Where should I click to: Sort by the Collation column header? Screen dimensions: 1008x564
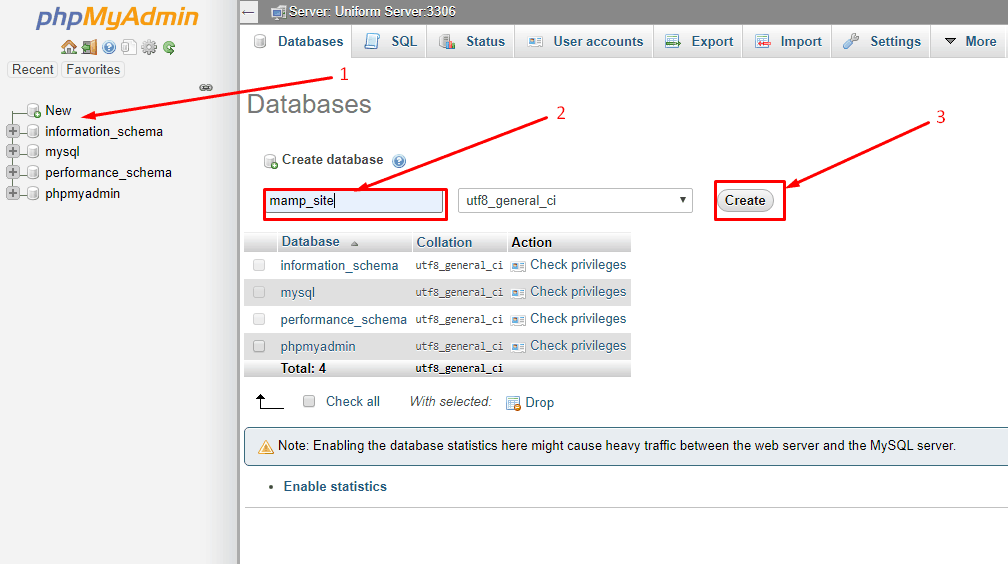[x=444, y=242]
